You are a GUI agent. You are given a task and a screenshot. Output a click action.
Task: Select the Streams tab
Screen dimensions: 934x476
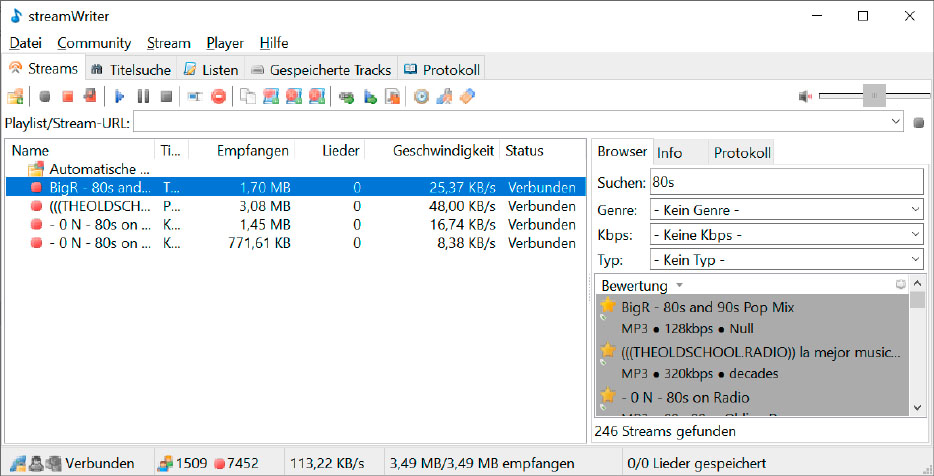click(43, 69)
